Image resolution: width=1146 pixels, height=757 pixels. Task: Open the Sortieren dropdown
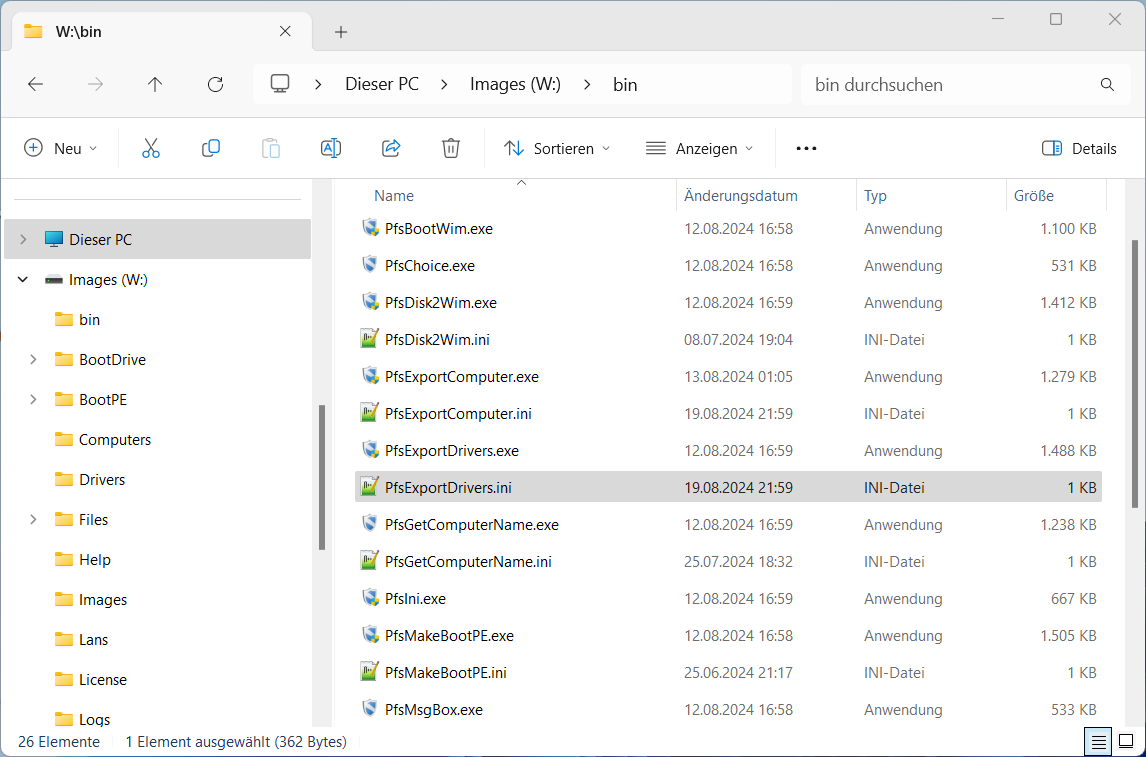(x=557, y=148)
